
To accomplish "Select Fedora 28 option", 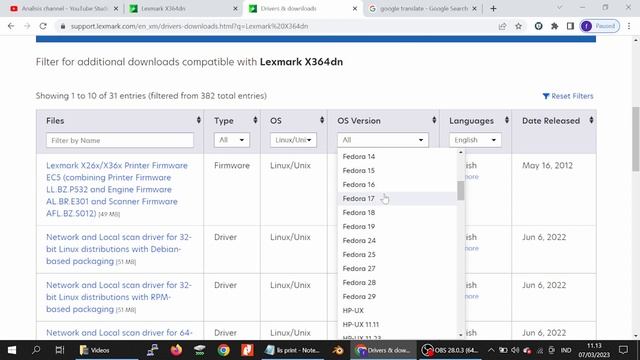I will coord(397,282).
